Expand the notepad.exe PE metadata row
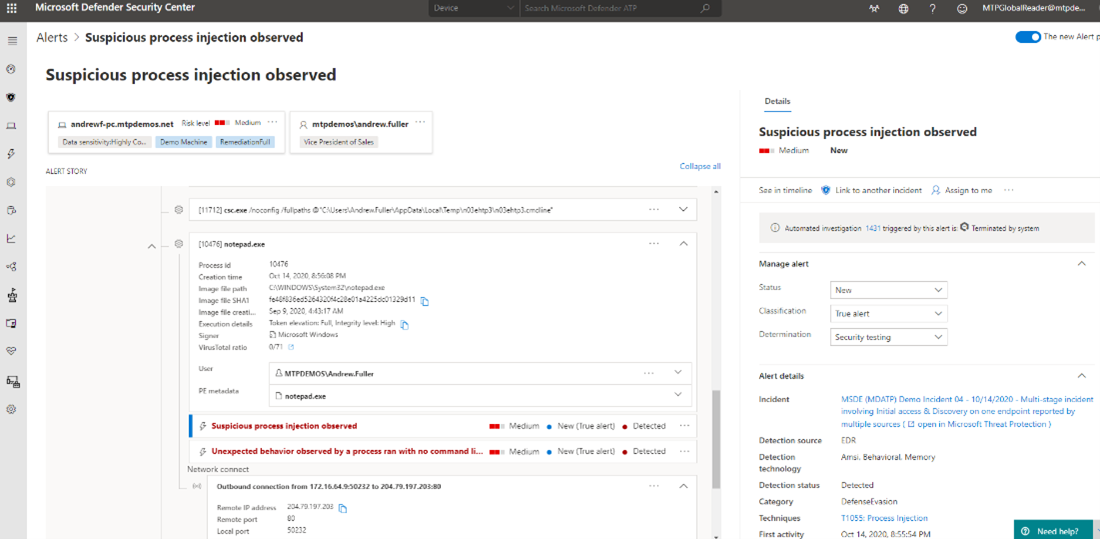The width and height of the screenshot is (1100, 539). pos(678,395)
